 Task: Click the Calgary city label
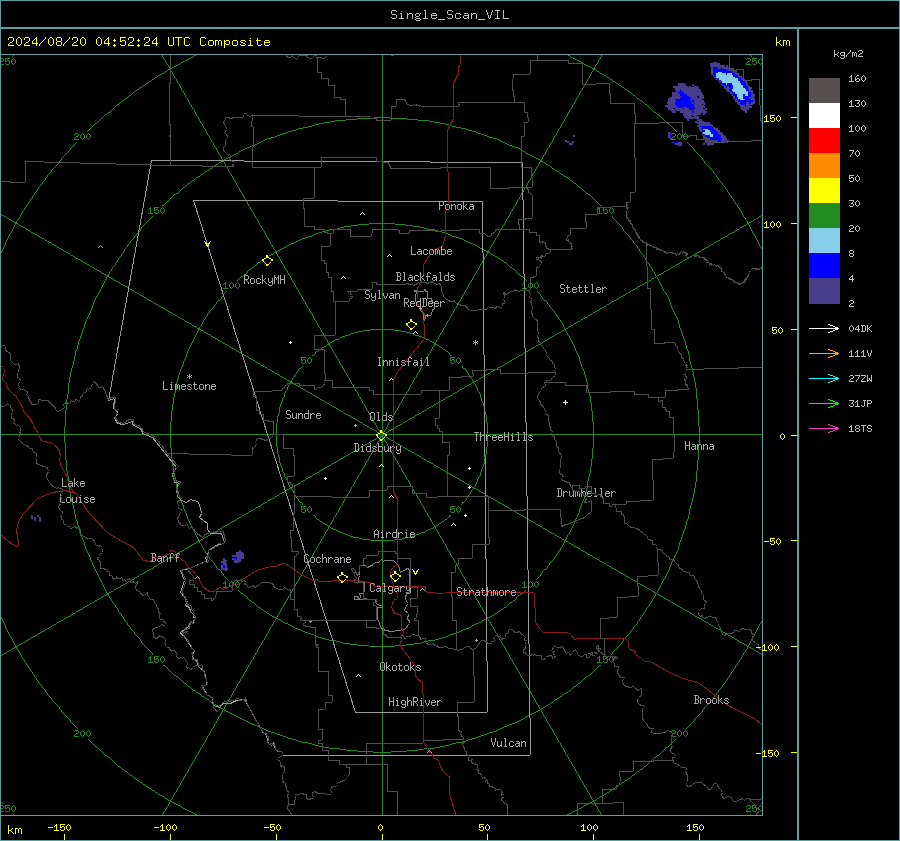pos(390,588)
